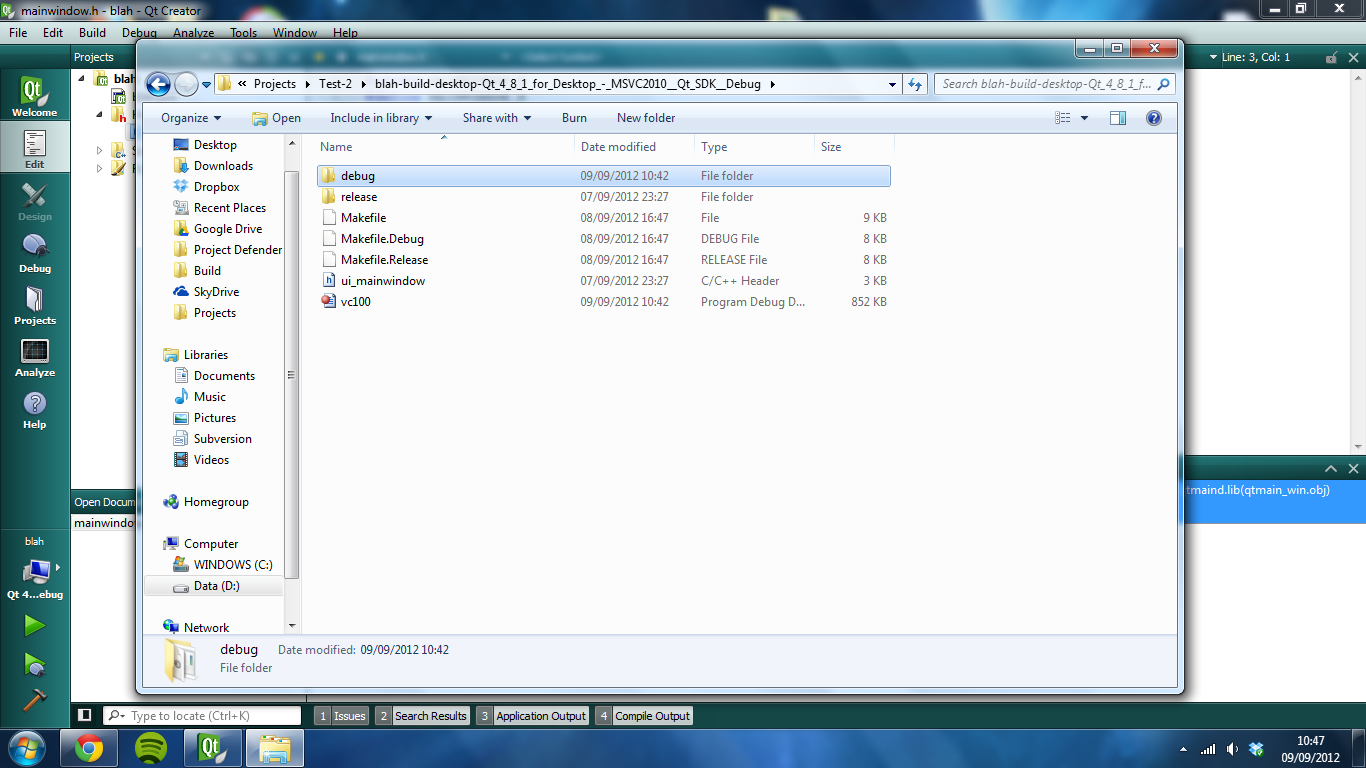The width and height of the screenshot is (1366, 768).
Task: Open the Organize dropdown menu
Action: (191, 118)
